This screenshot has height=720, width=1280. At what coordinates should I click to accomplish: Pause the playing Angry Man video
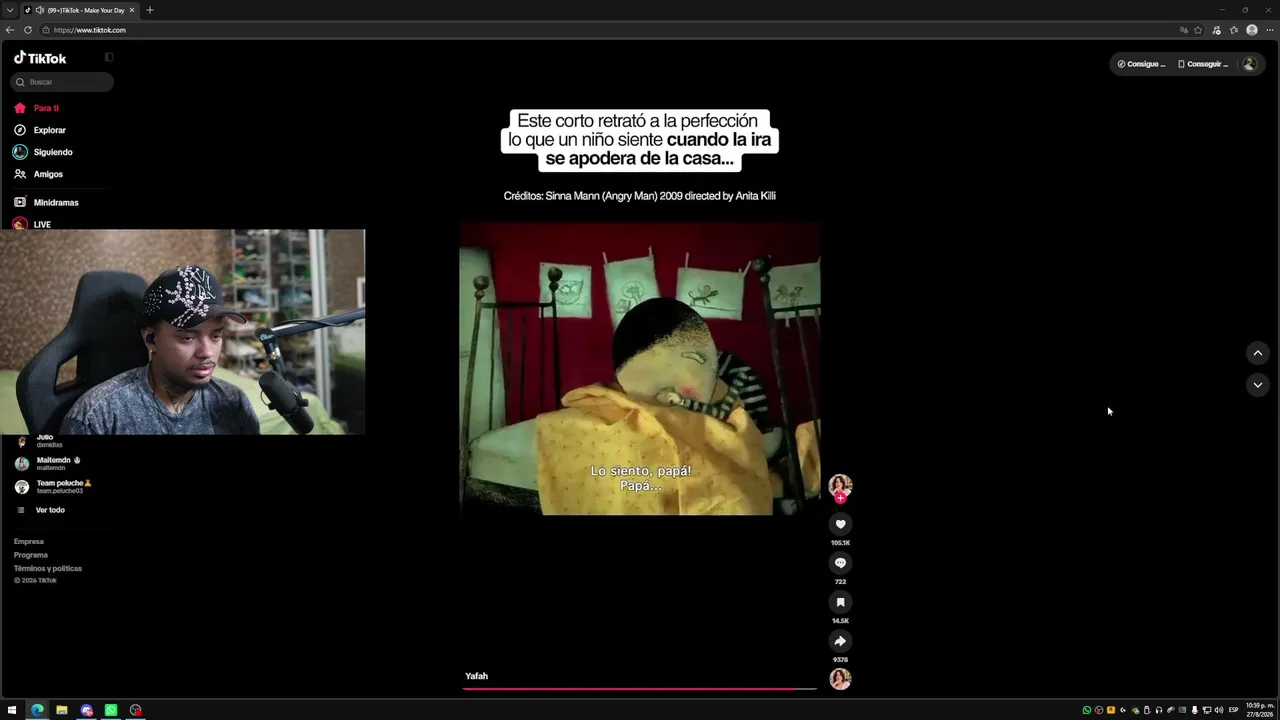(x=640, y=368)
